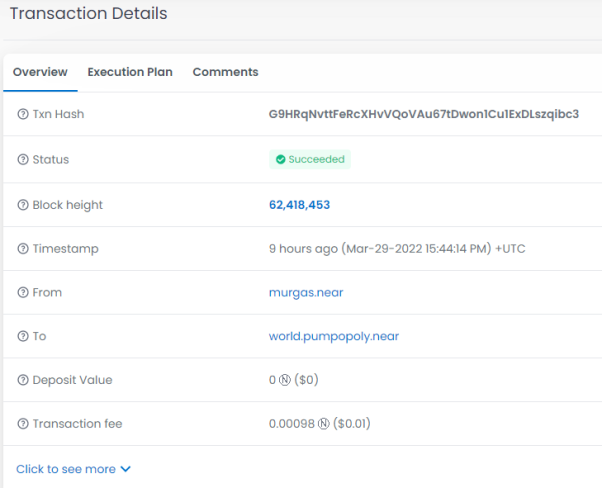Open the Comments tab
This screenshot has height=488, width=602.
point(225,72)
